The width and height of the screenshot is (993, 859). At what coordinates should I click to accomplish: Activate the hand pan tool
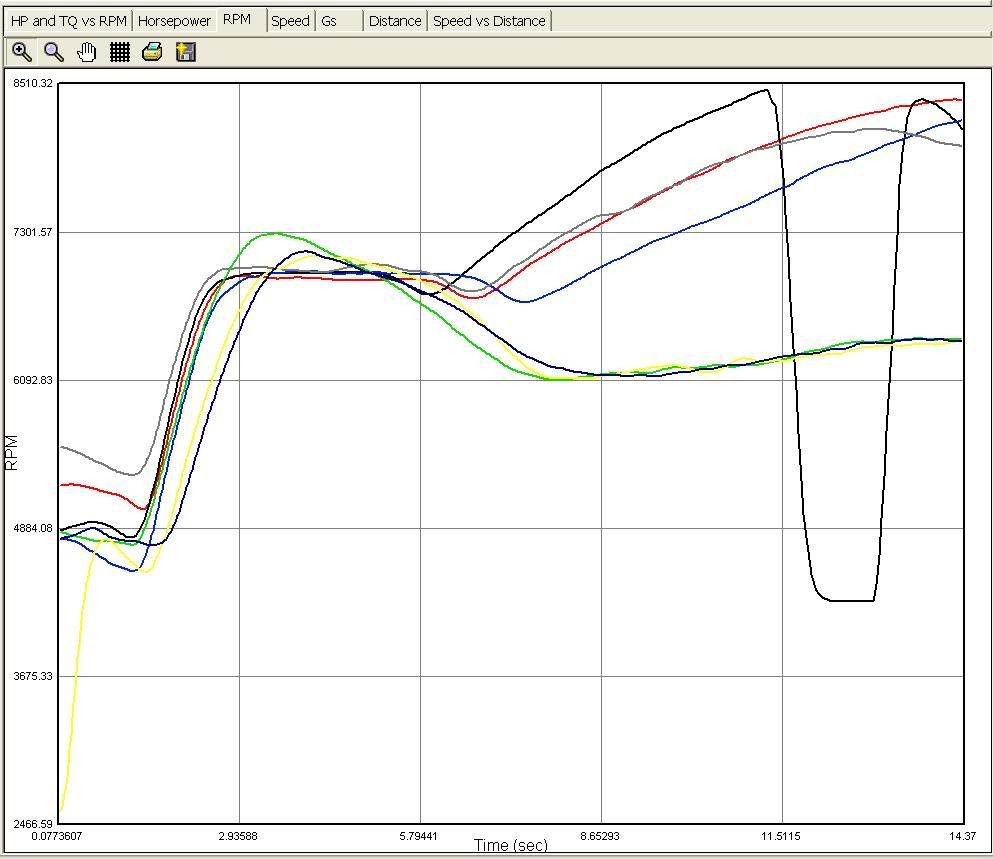tap(87, 52)
